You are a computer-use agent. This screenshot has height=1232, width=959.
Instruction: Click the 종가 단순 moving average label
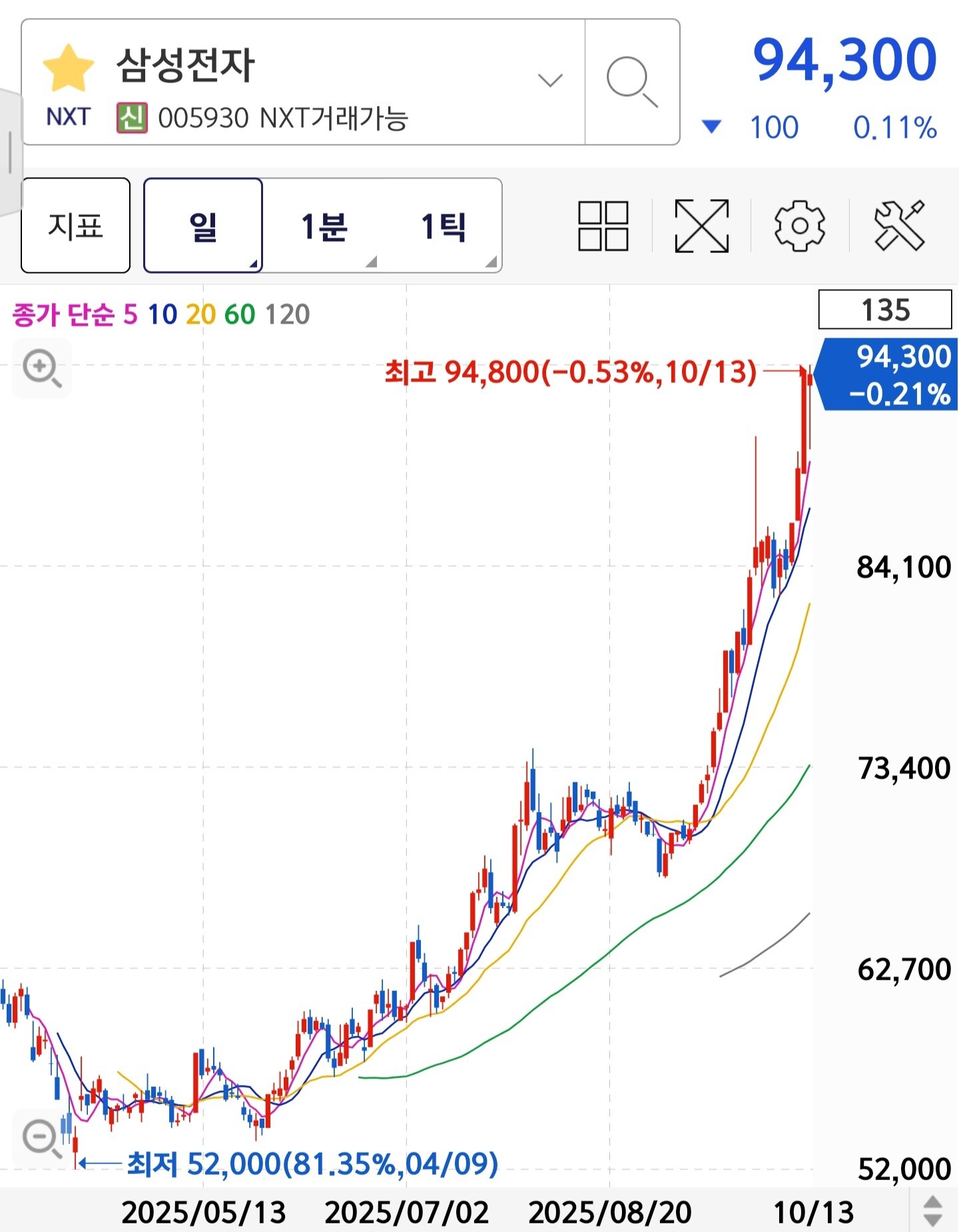tap(63, 314)
